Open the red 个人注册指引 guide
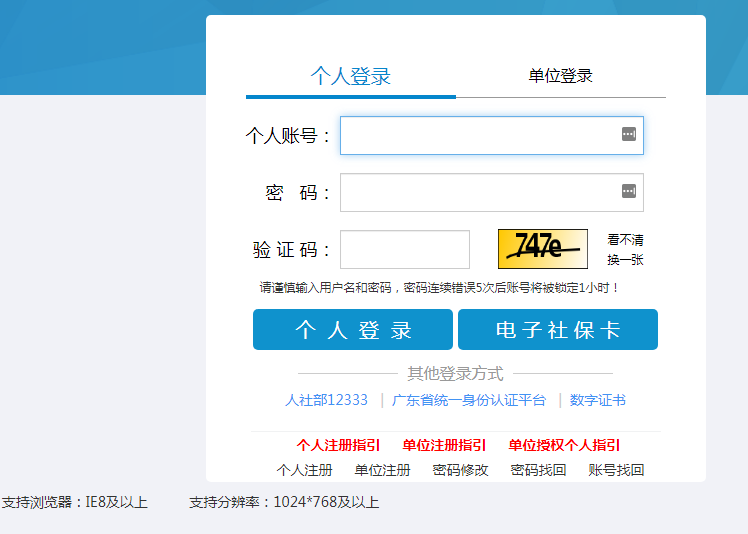 338,446
